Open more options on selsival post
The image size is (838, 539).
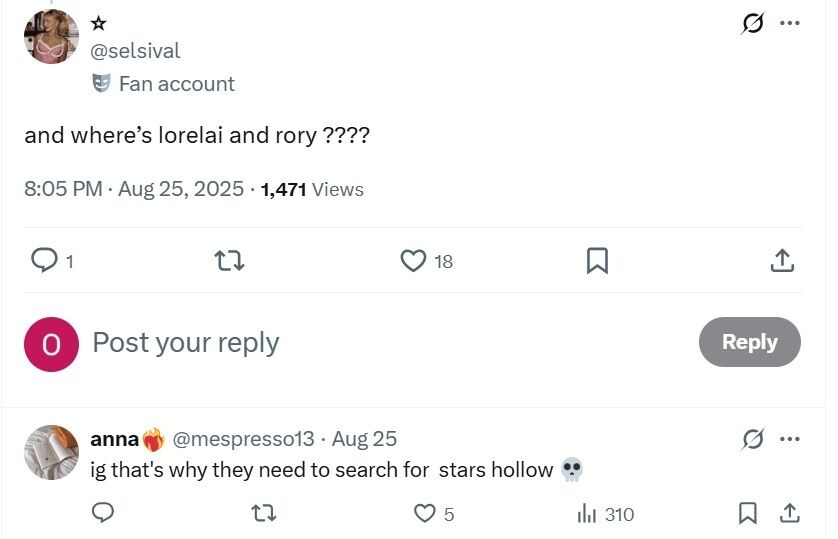pos(790,23)
